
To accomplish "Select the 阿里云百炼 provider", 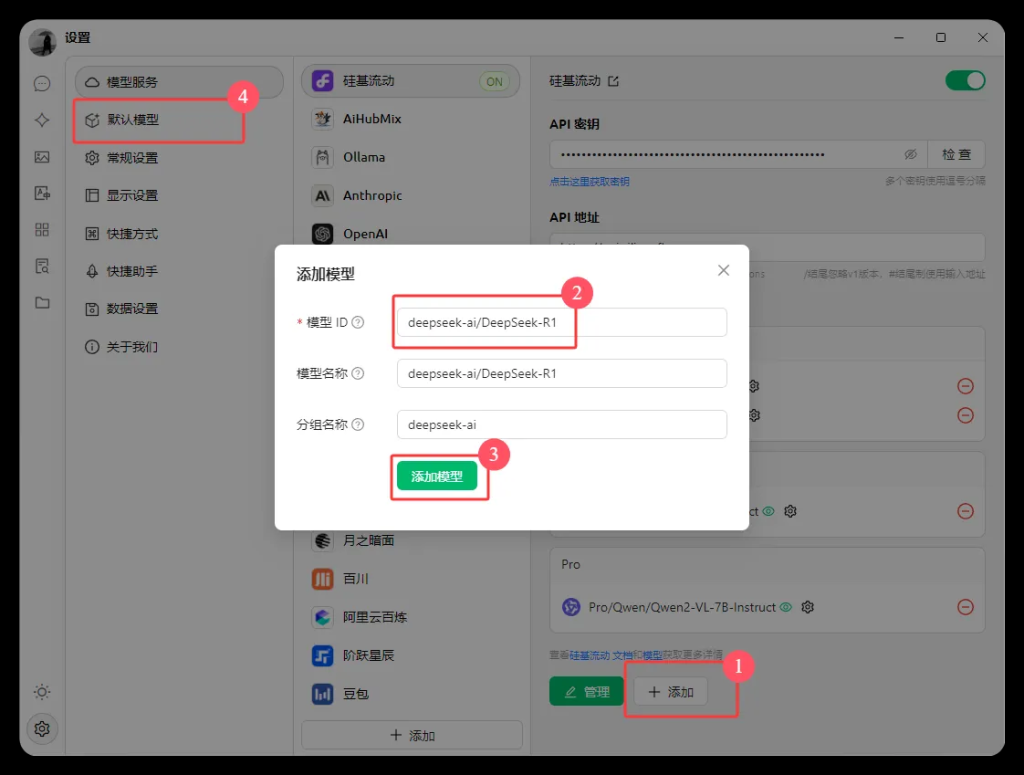I will click(x=411, y=617).
